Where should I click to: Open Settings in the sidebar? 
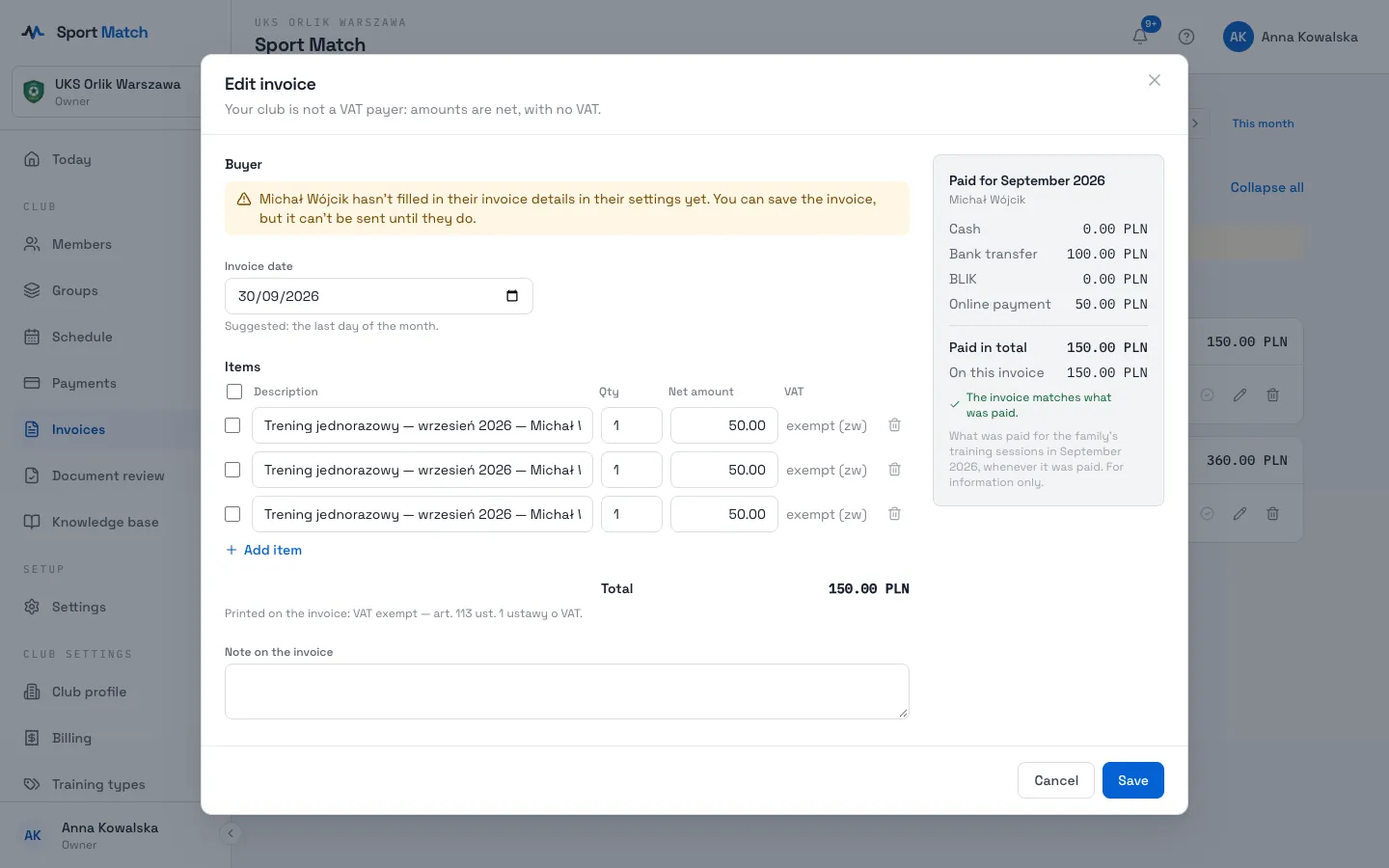pyautogui.click(x=116, y=607)
